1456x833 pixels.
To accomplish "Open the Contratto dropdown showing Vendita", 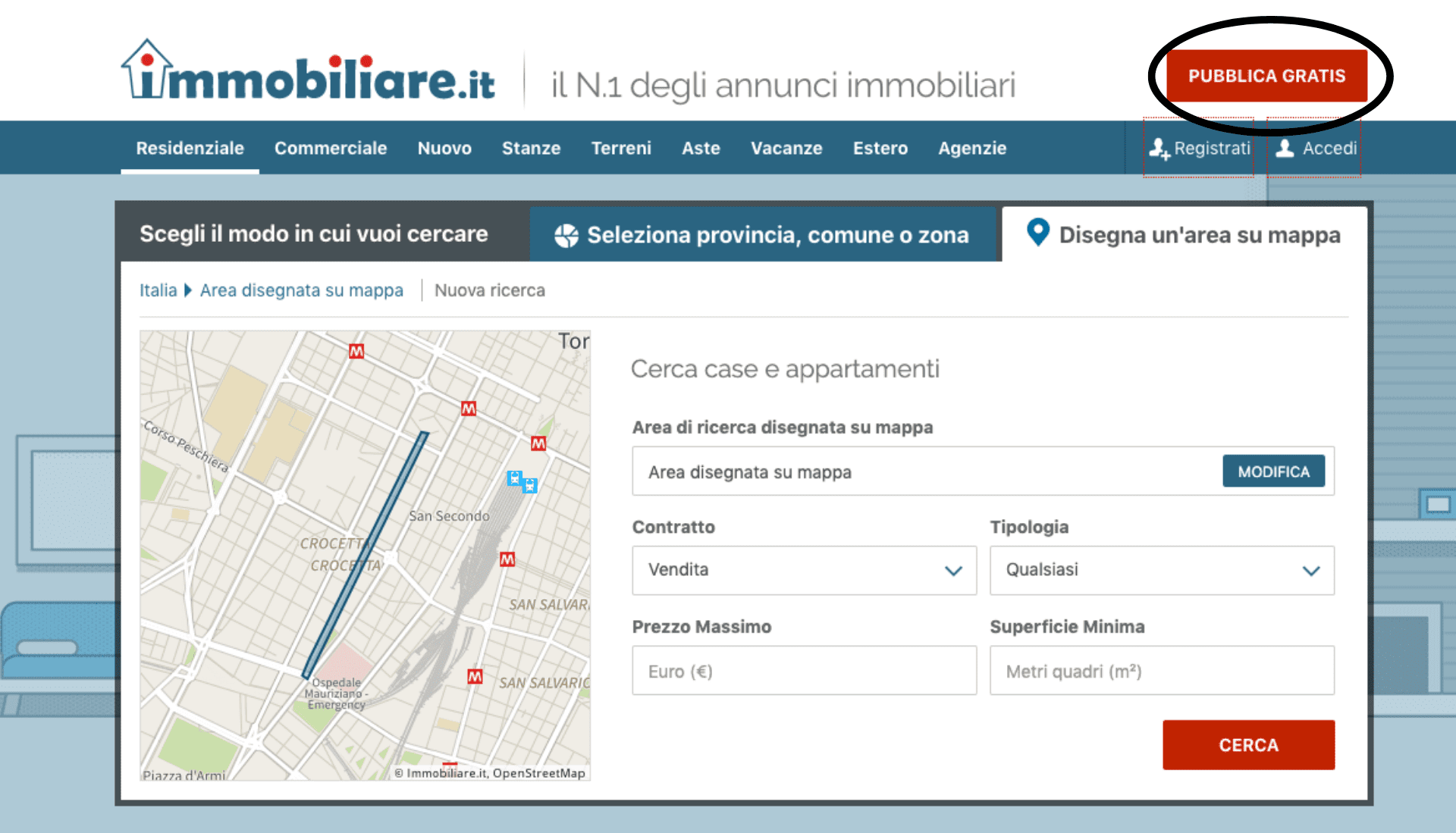I will [804, 570].
